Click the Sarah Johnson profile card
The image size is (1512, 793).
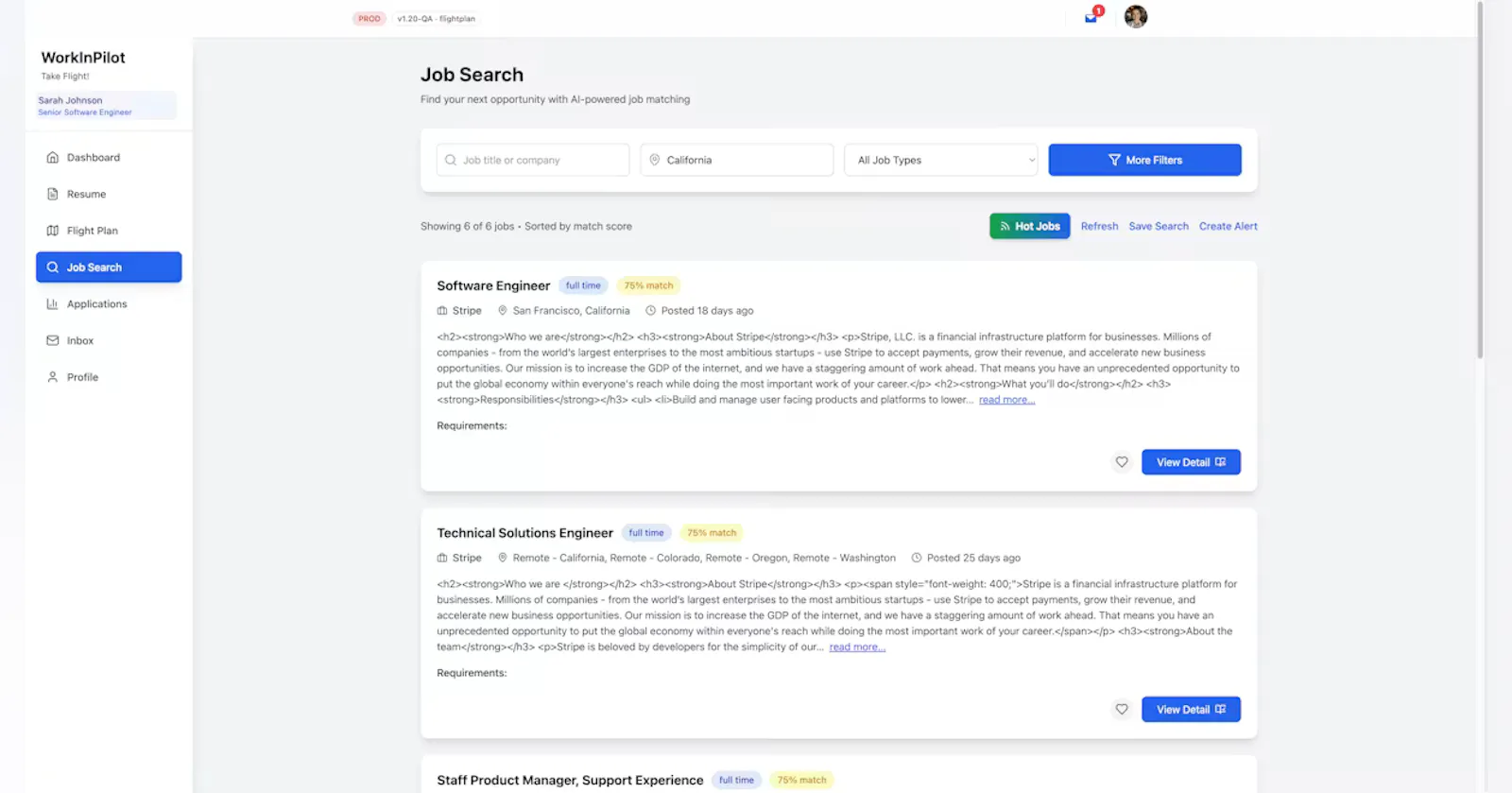[106, 106]
